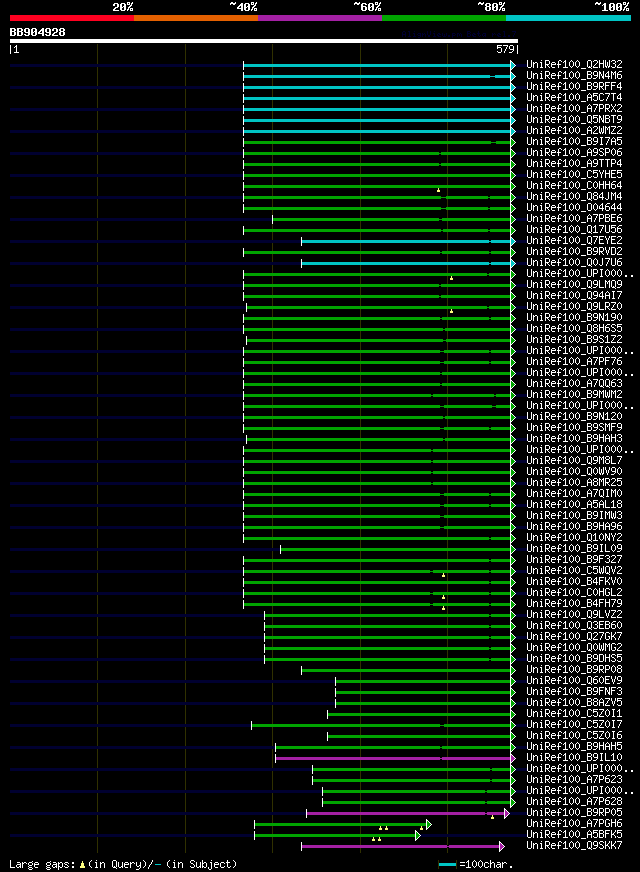Select the UniRef100_B9RVD2 label
Screen dimensions: 640x872
coord(574,251)
